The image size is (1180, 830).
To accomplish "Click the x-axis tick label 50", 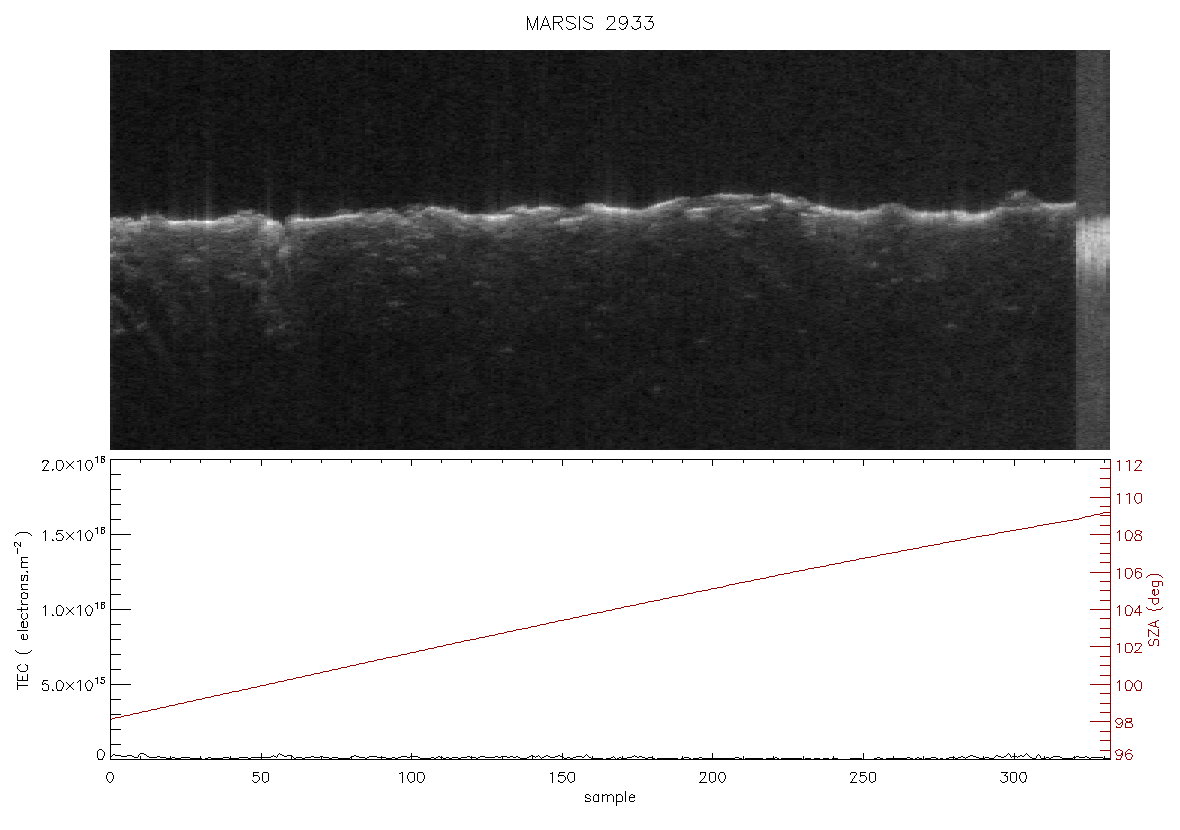I will [260, 777].
